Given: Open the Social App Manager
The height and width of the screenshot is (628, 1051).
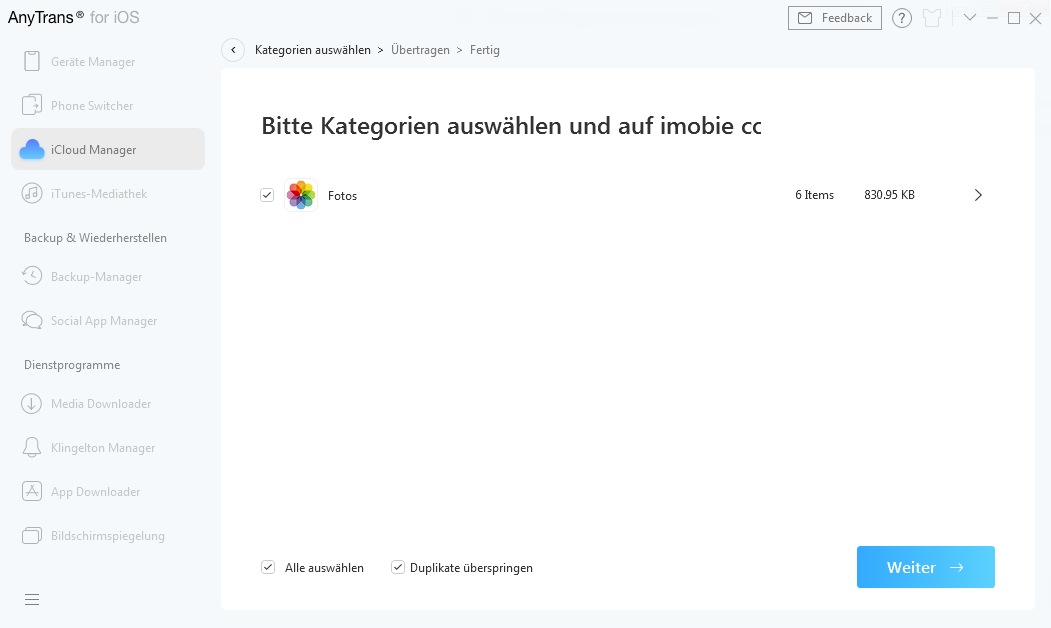Looking at the screenshot, I should (x=103, y=320).
